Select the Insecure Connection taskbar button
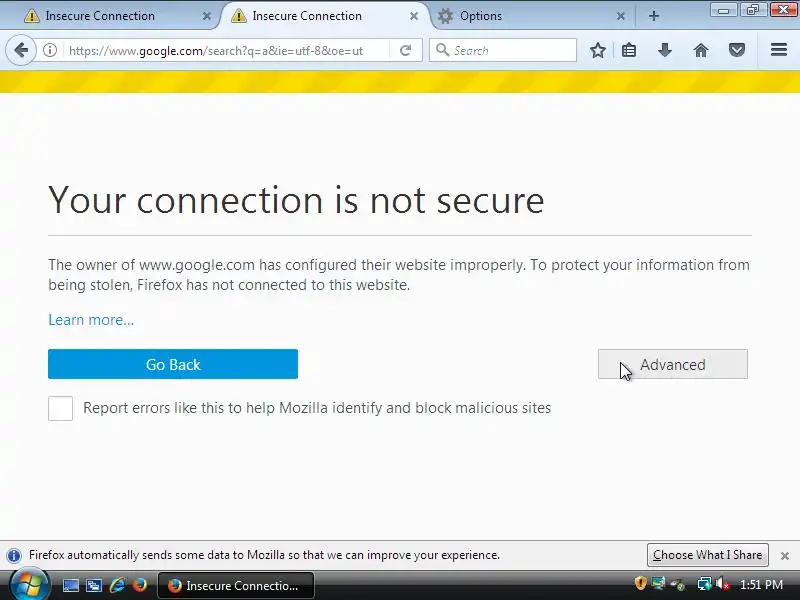 (x=236, y=585)
